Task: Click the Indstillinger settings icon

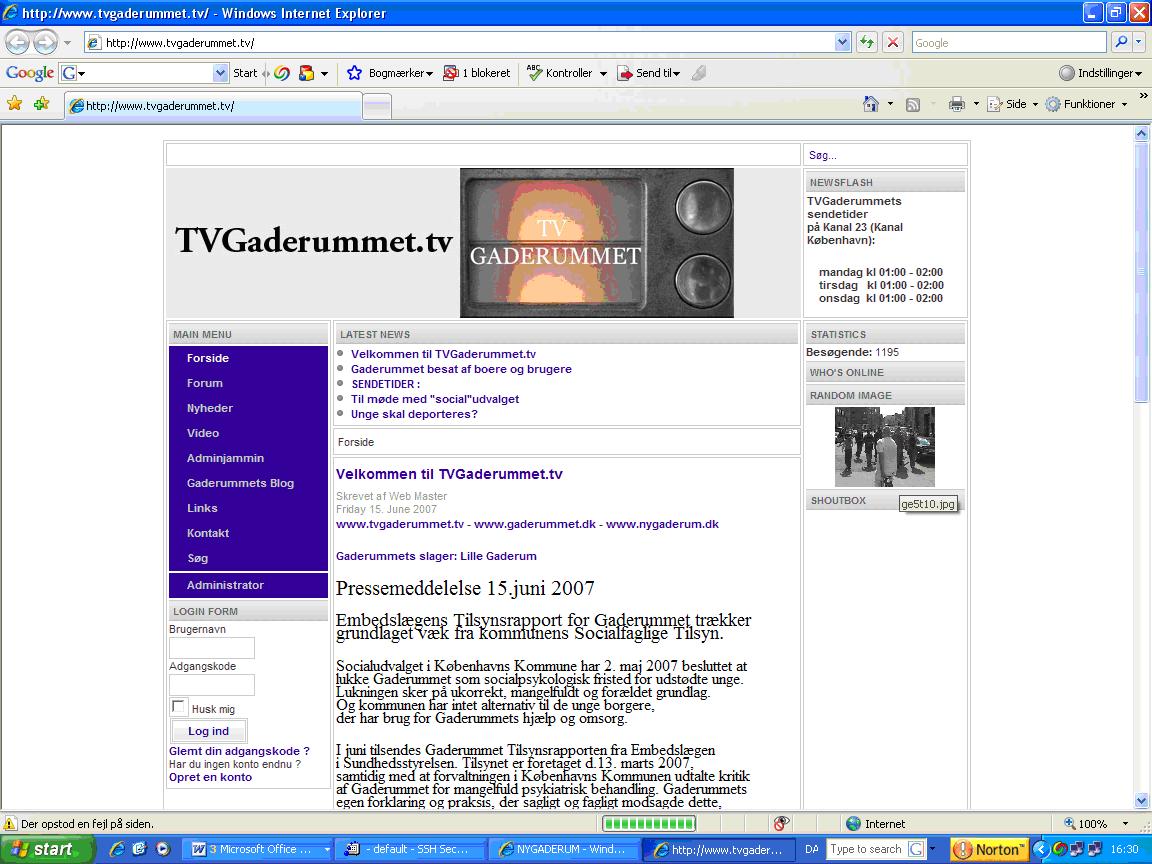Action: coord(1067,73)
